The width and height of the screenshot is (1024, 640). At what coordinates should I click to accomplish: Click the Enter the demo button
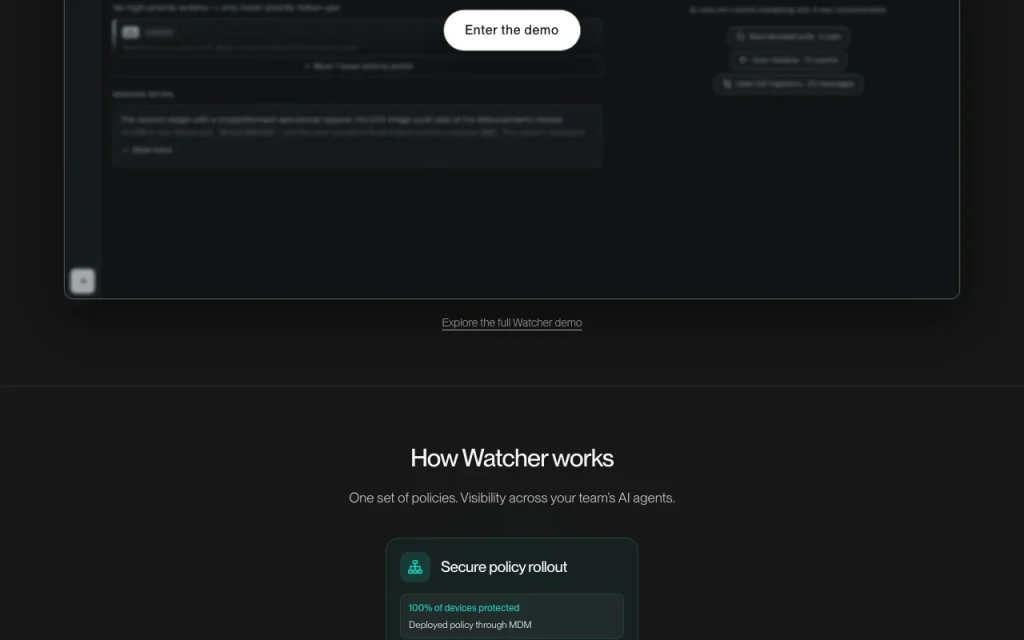point(511,30)
